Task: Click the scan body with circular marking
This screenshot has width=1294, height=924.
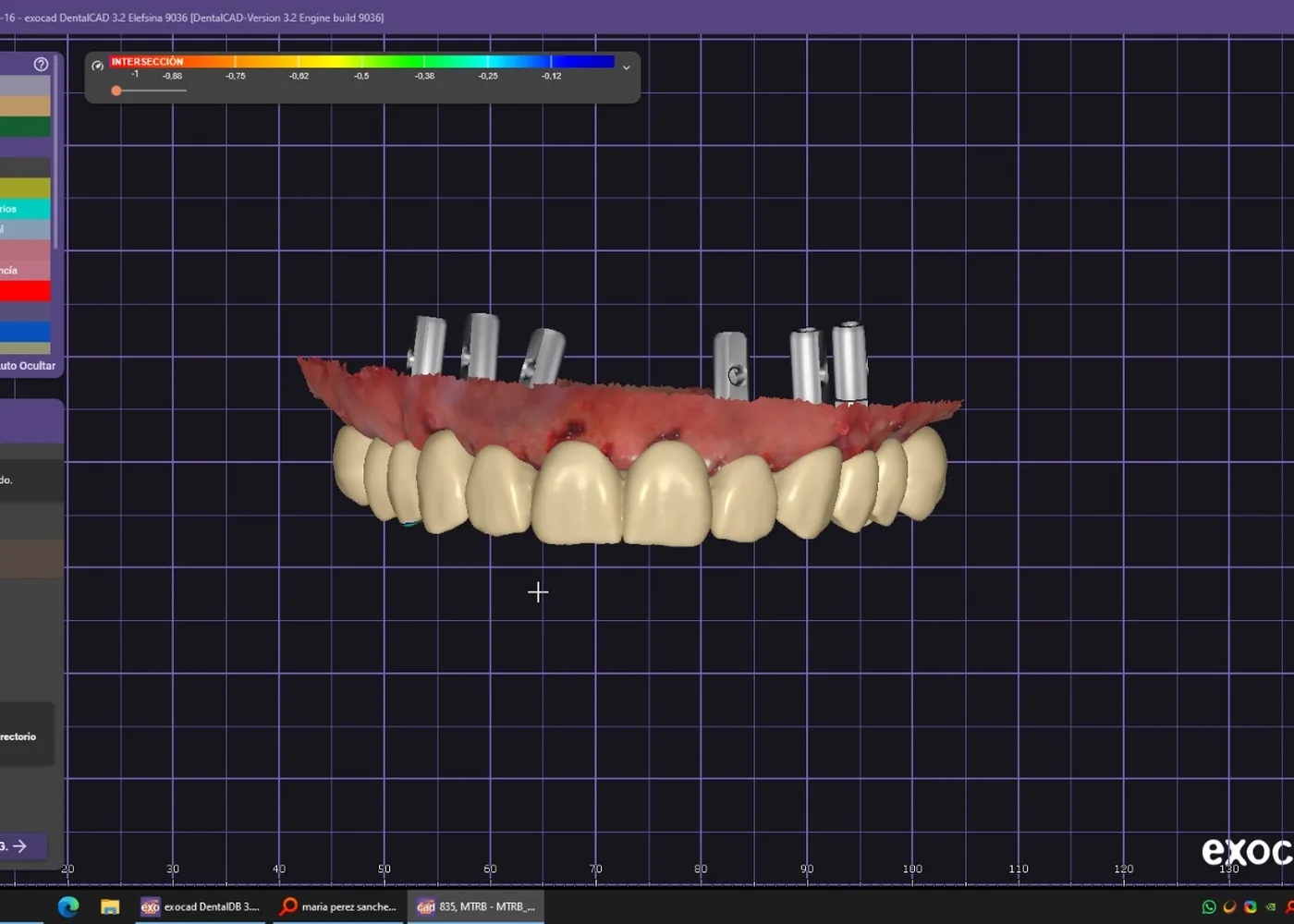Action: [730, 367]
